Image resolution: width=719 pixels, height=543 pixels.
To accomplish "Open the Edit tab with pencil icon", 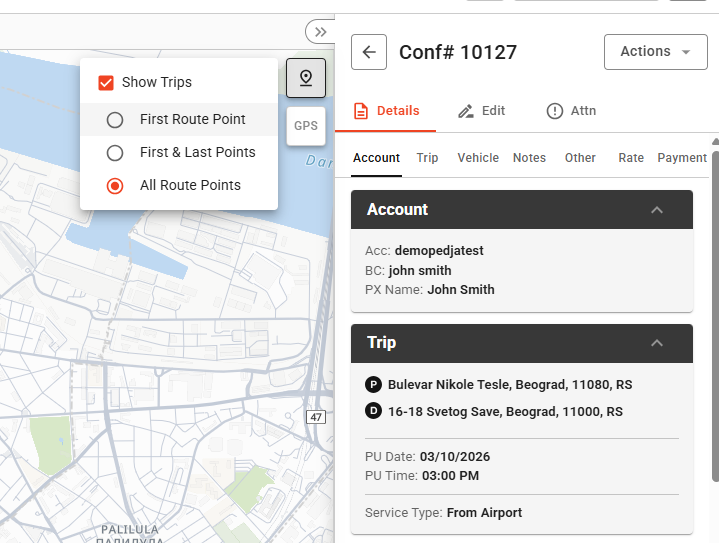I will click(482, 111).
